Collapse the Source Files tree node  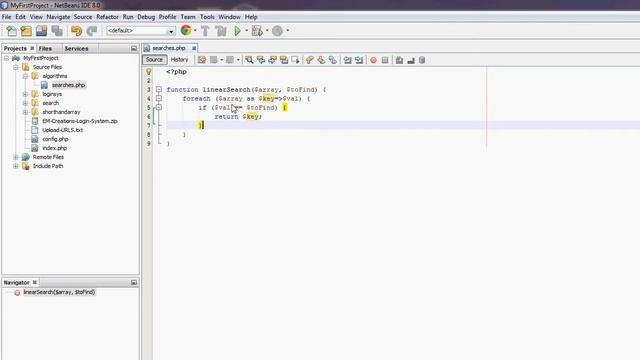16,67
